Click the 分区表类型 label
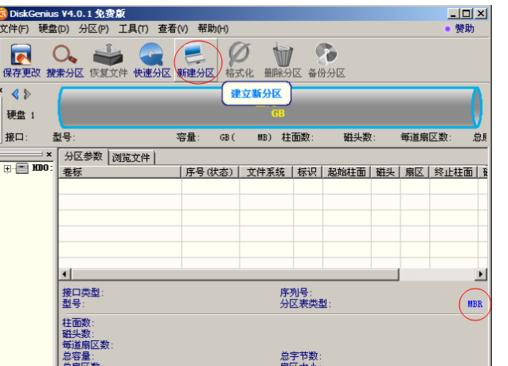 (305, 304)
